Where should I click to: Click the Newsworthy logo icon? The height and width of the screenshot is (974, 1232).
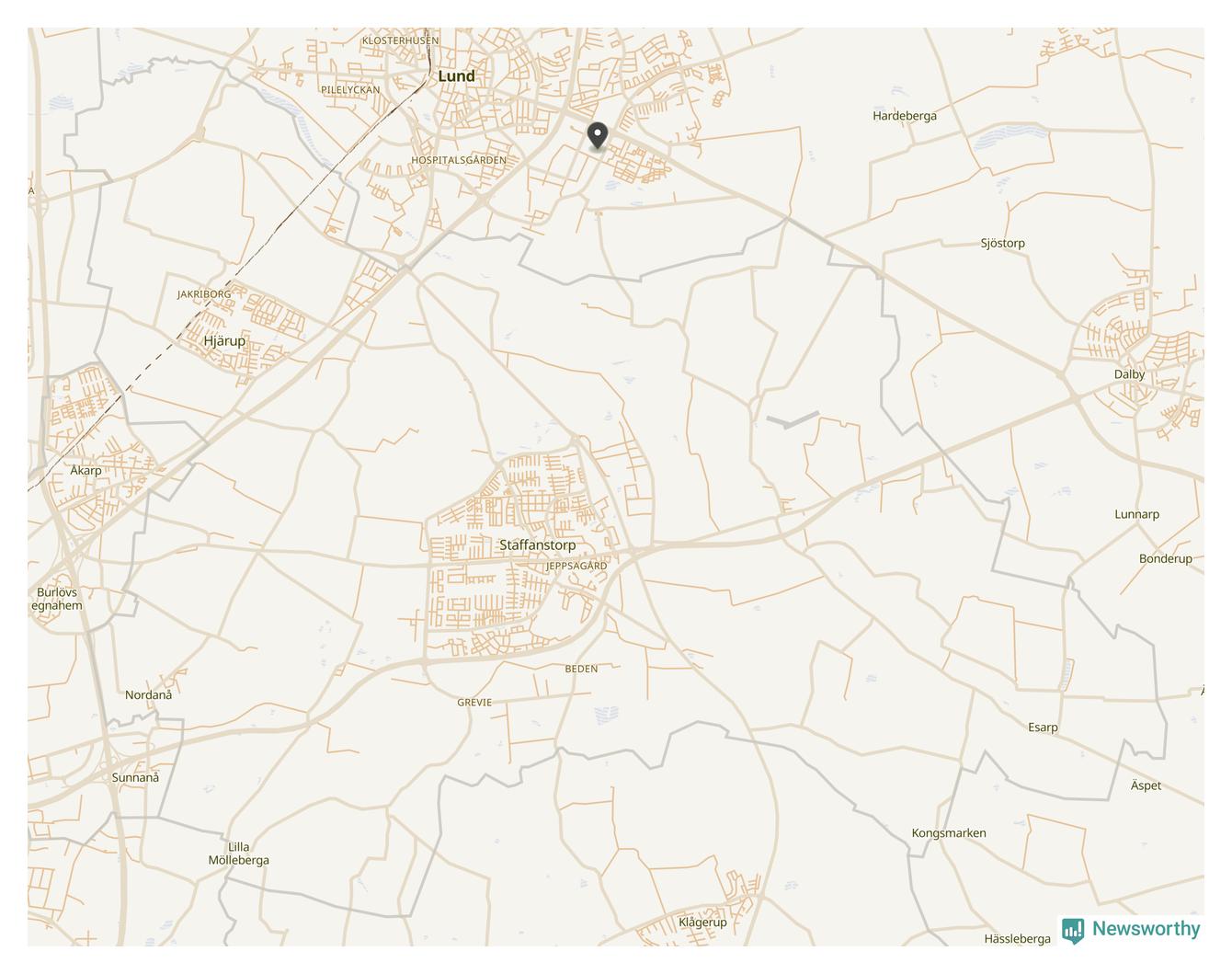pos(1073,930)
